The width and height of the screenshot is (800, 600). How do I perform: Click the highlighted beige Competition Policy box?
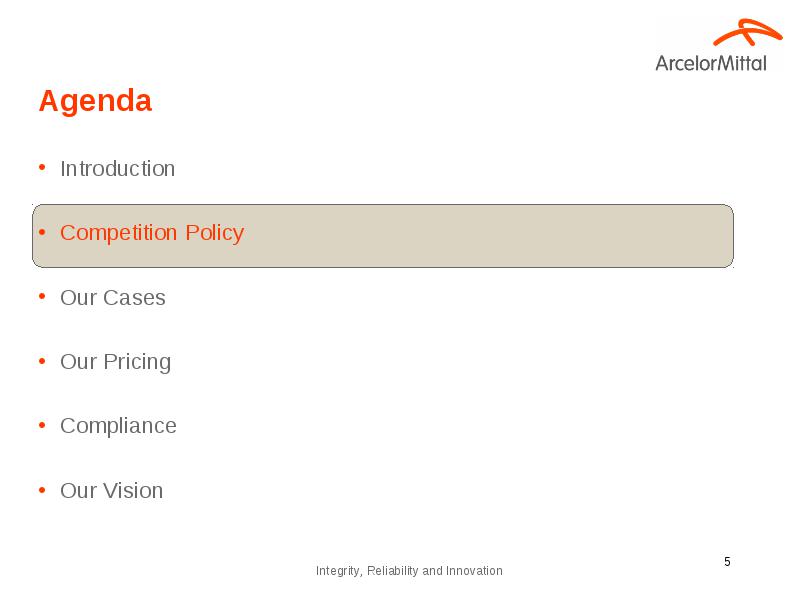(383, 236)
